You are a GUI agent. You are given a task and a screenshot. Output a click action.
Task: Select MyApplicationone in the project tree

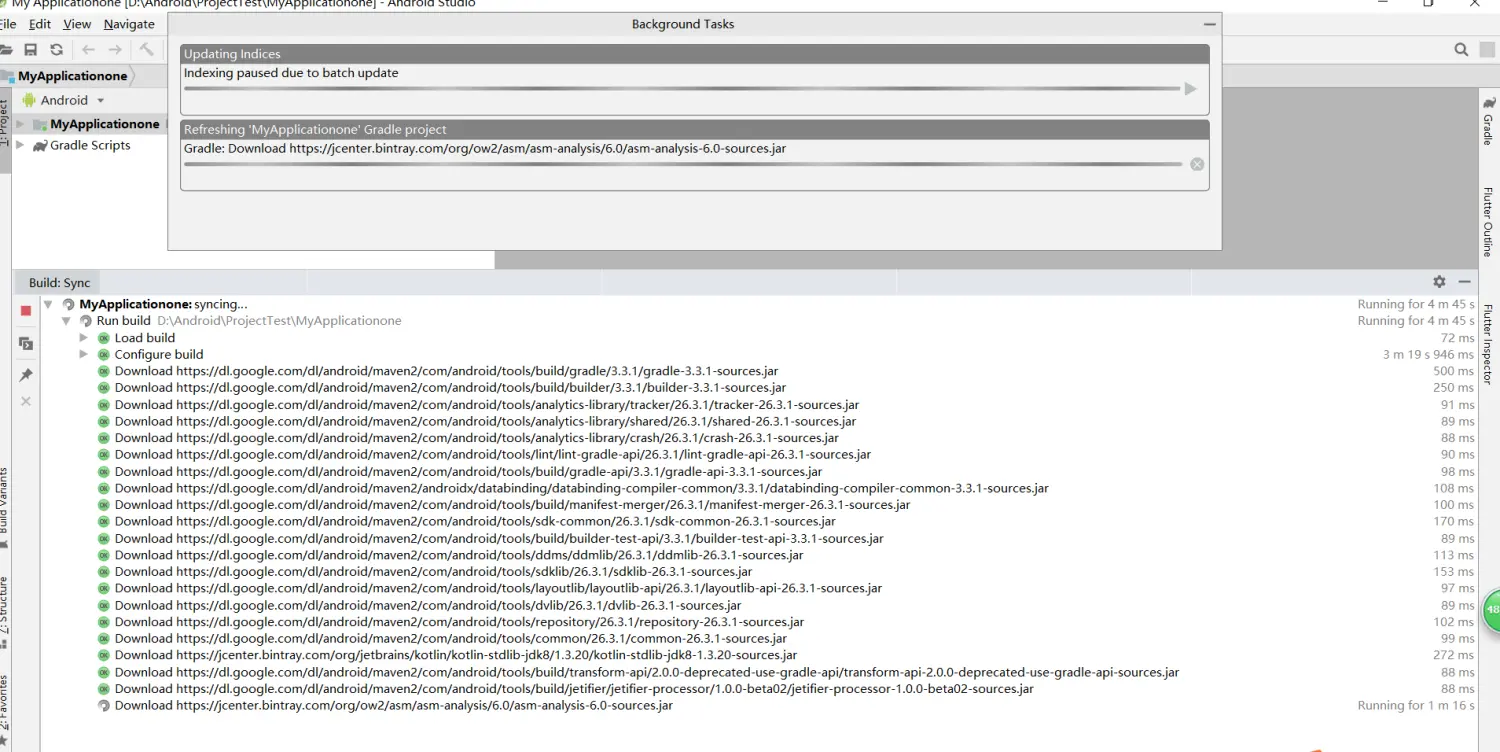point(105,124)
